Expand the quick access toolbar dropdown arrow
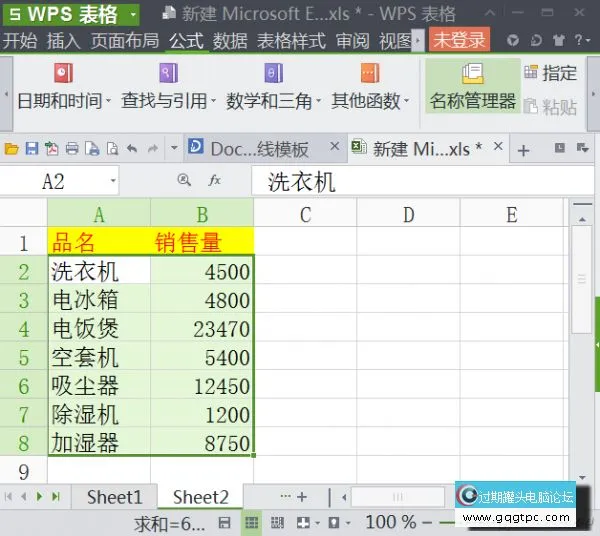This screenshot has height=536, width=600. [x=174, y=148]
